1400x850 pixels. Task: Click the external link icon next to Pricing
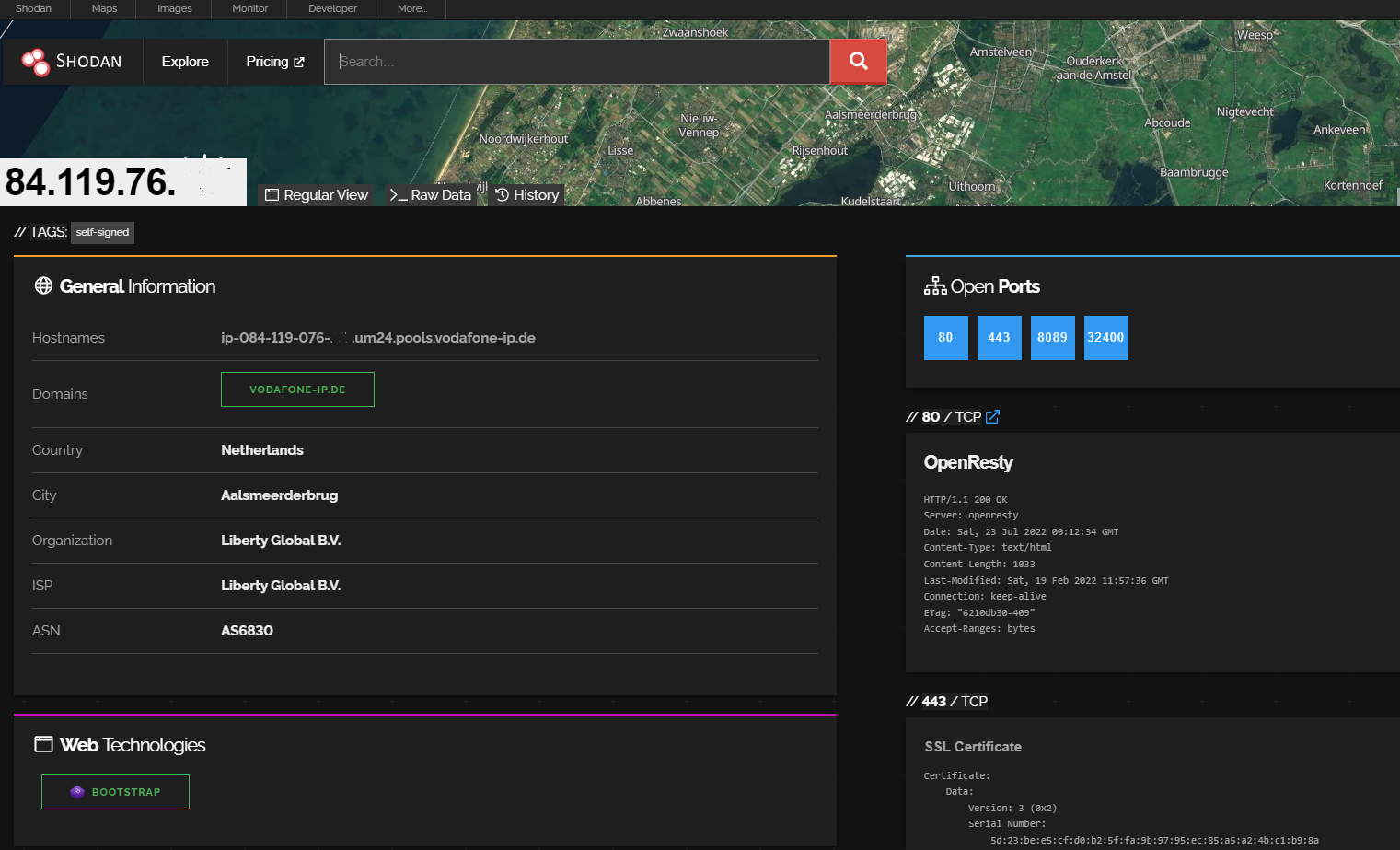point(299,63)
